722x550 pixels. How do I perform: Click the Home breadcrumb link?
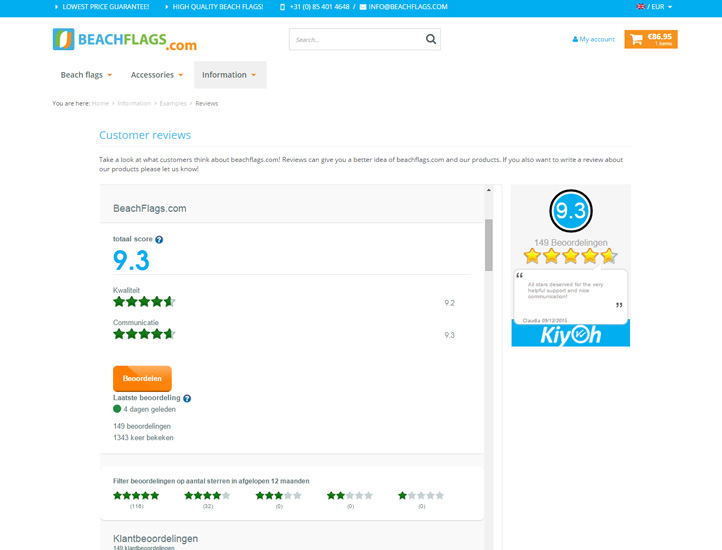coord(100,104)
